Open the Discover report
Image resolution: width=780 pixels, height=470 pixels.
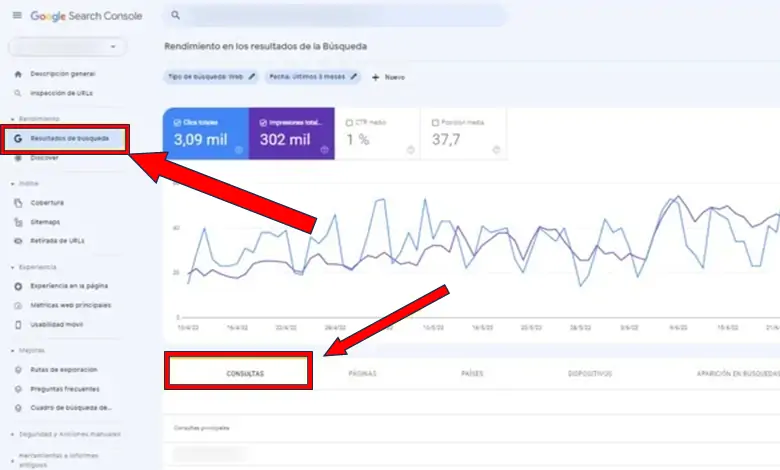(44, 158)
